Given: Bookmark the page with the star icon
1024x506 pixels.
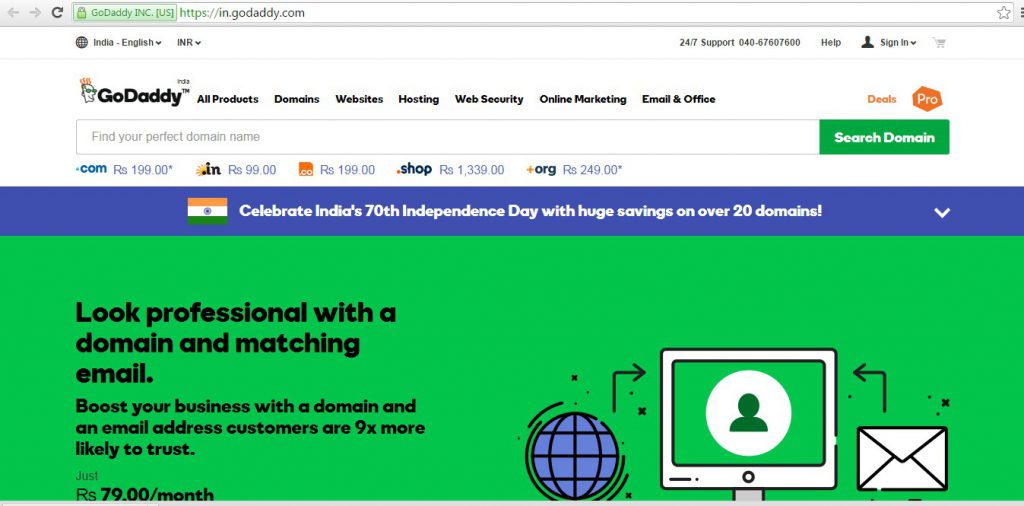Looking at the screenshot, I should (x=1003, y=12).
